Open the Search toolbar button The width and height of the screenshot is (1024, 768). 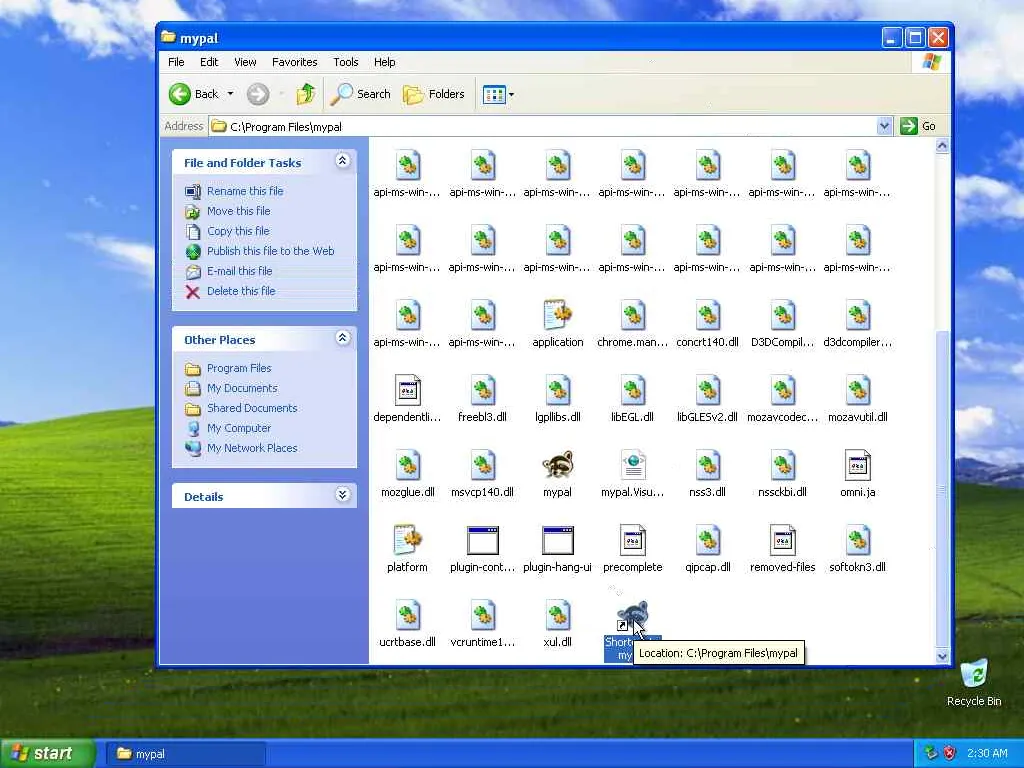point(360,94)
